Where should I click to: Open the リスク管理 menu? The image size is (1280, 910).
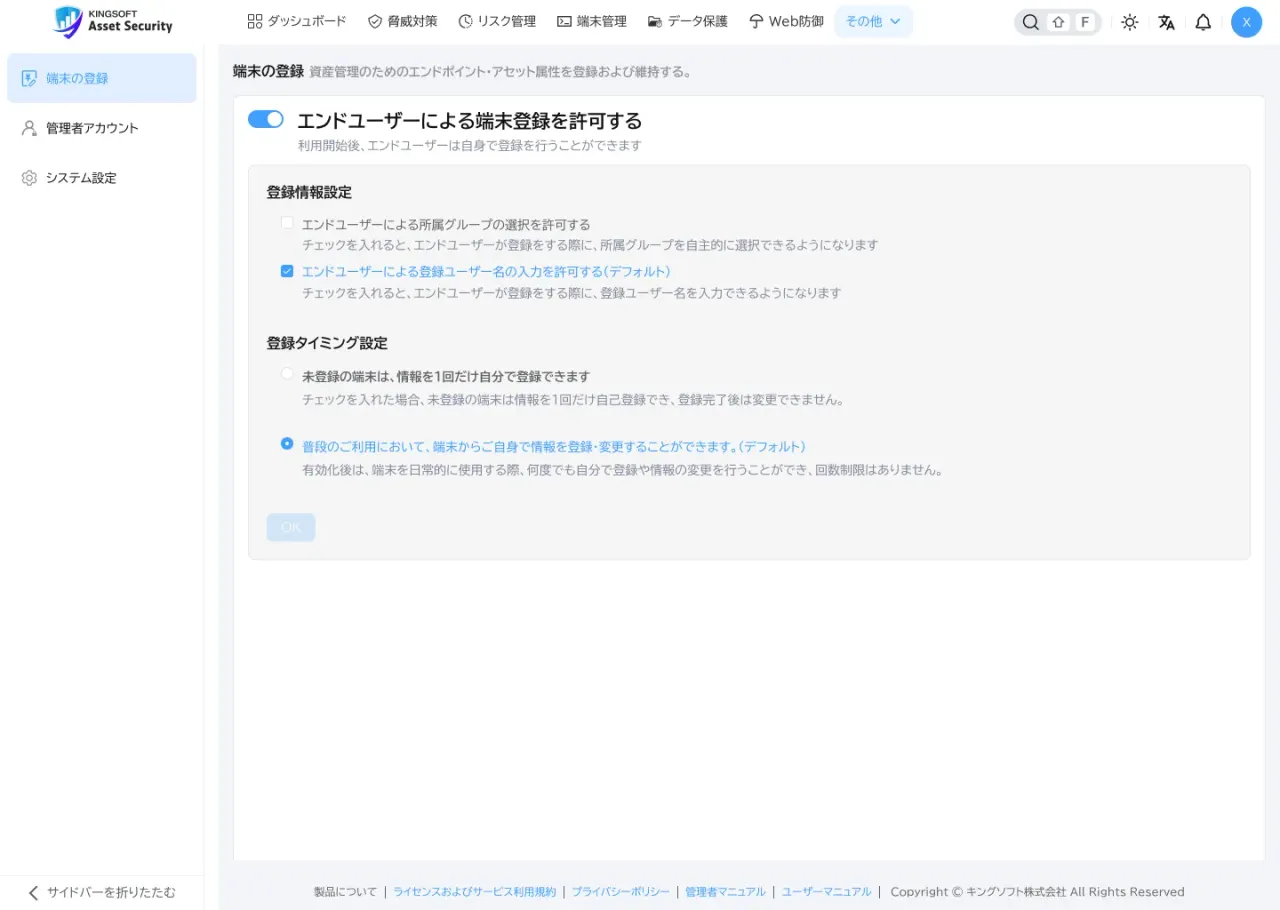[497, 21]
